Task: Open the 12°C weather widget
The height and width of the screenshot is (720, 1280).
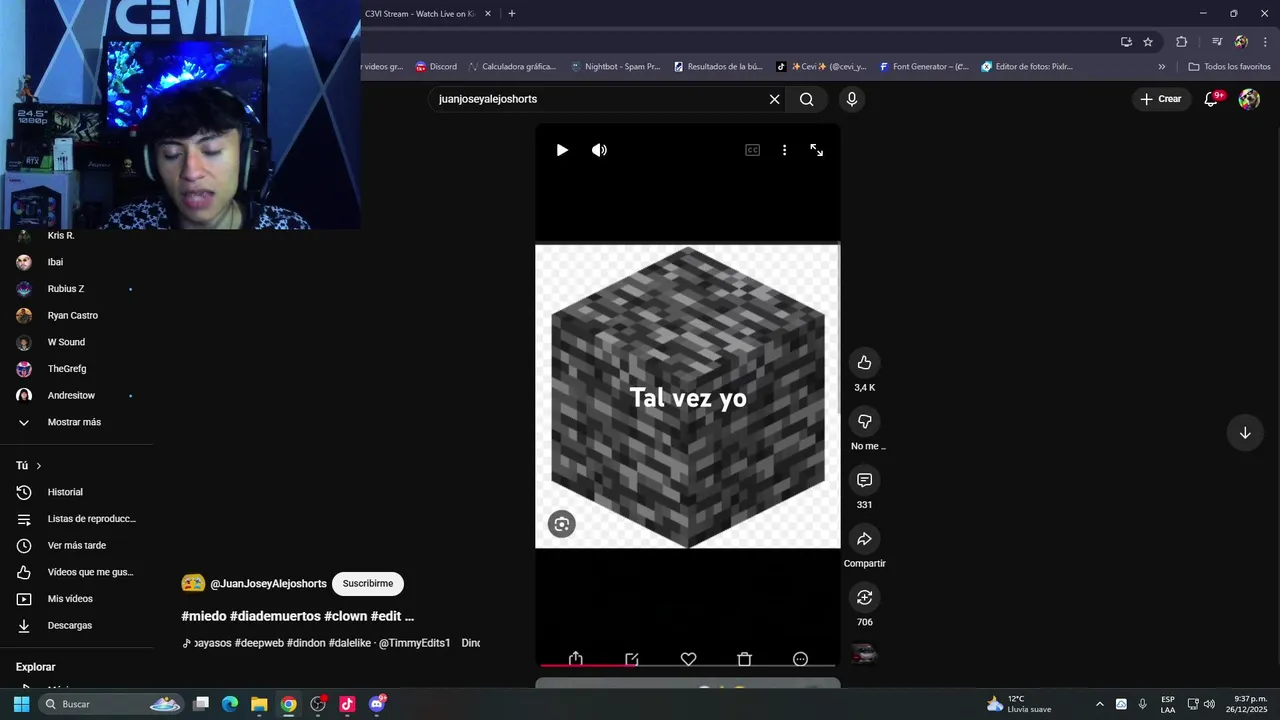Action: click(x=1019, y=704)
